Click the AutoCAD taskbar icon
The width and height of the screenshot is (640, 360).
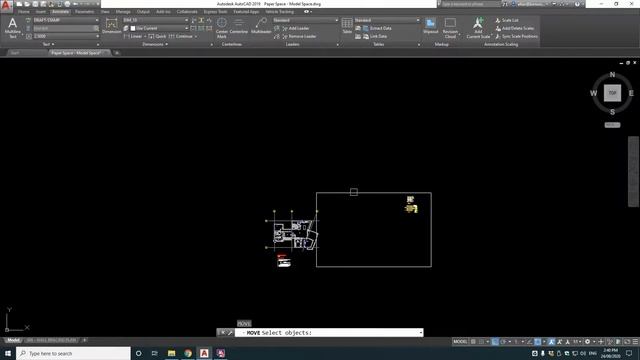pos(204,353)
